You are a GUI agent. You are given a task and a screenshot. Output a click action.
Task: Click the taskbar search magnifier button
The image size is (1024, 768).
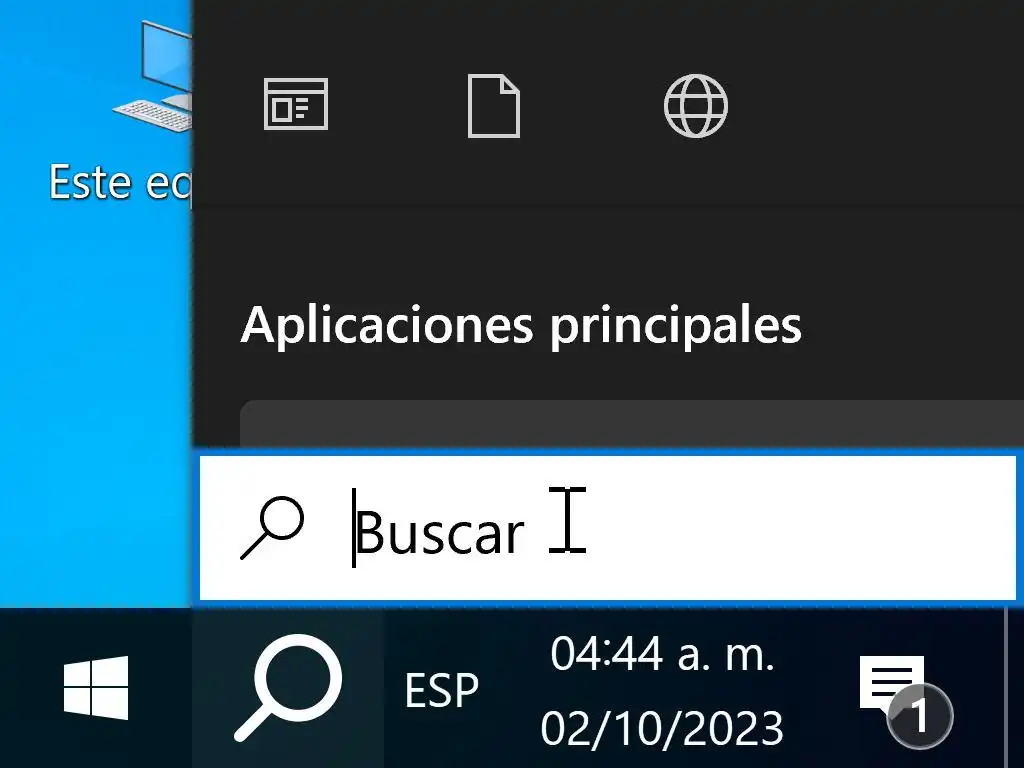point(288,688)
